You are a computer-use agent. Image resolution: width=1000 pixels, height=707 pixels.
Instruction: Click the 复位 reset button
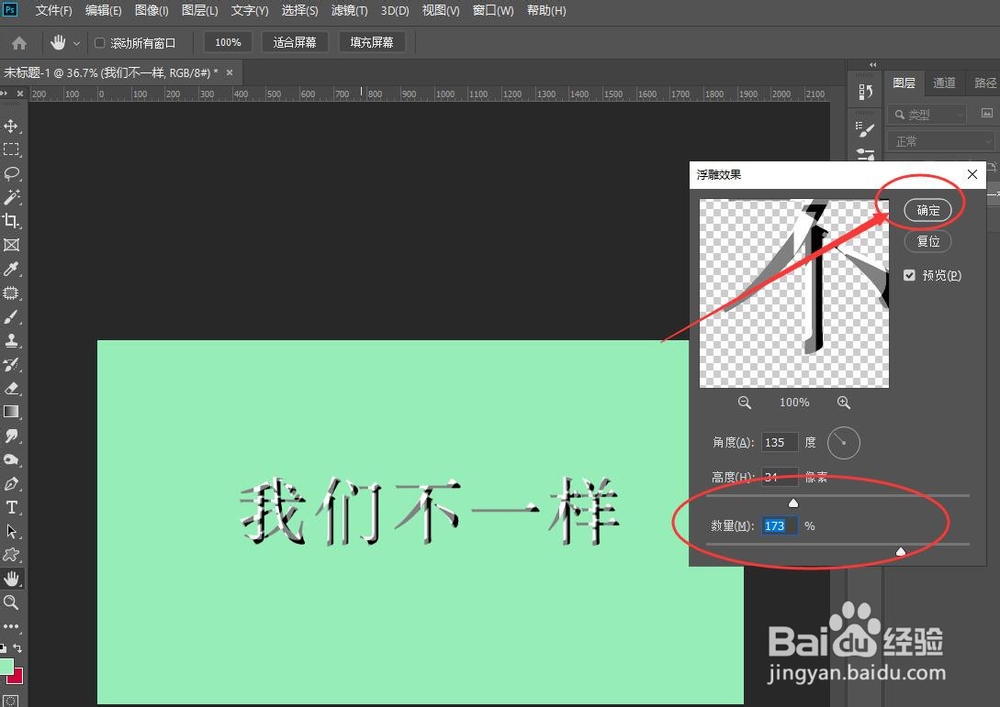pyautogui.click(x=927, y=241)
